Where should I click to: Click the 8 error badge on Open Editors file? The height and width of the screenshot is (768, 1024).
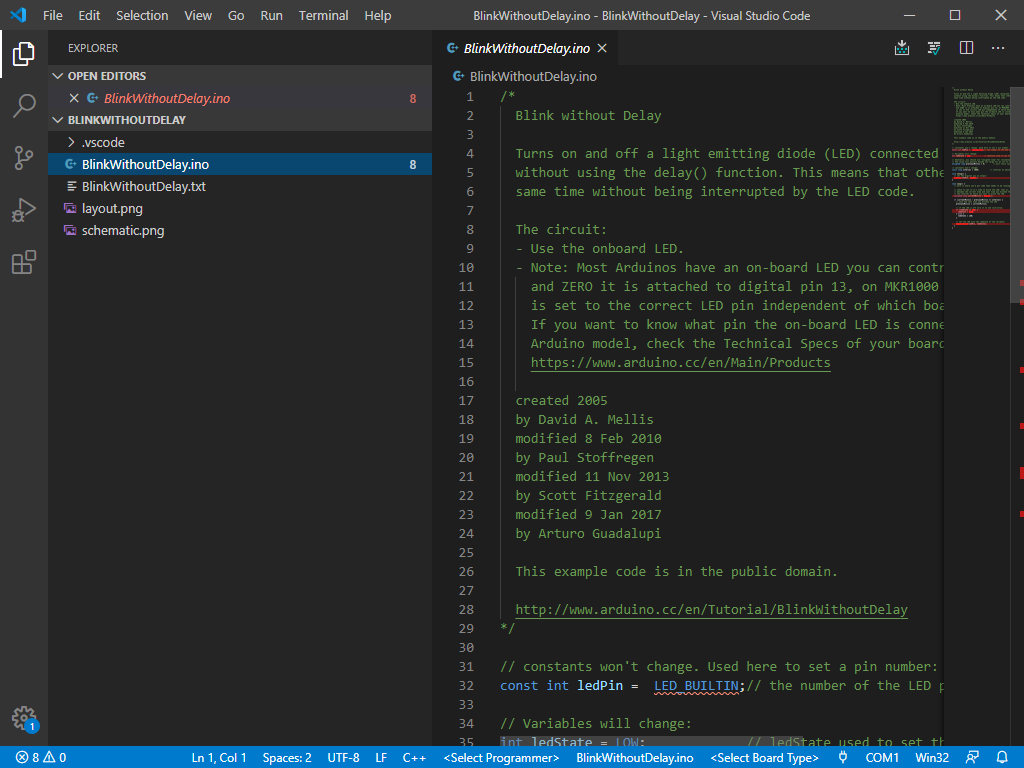tap(413, 99)
